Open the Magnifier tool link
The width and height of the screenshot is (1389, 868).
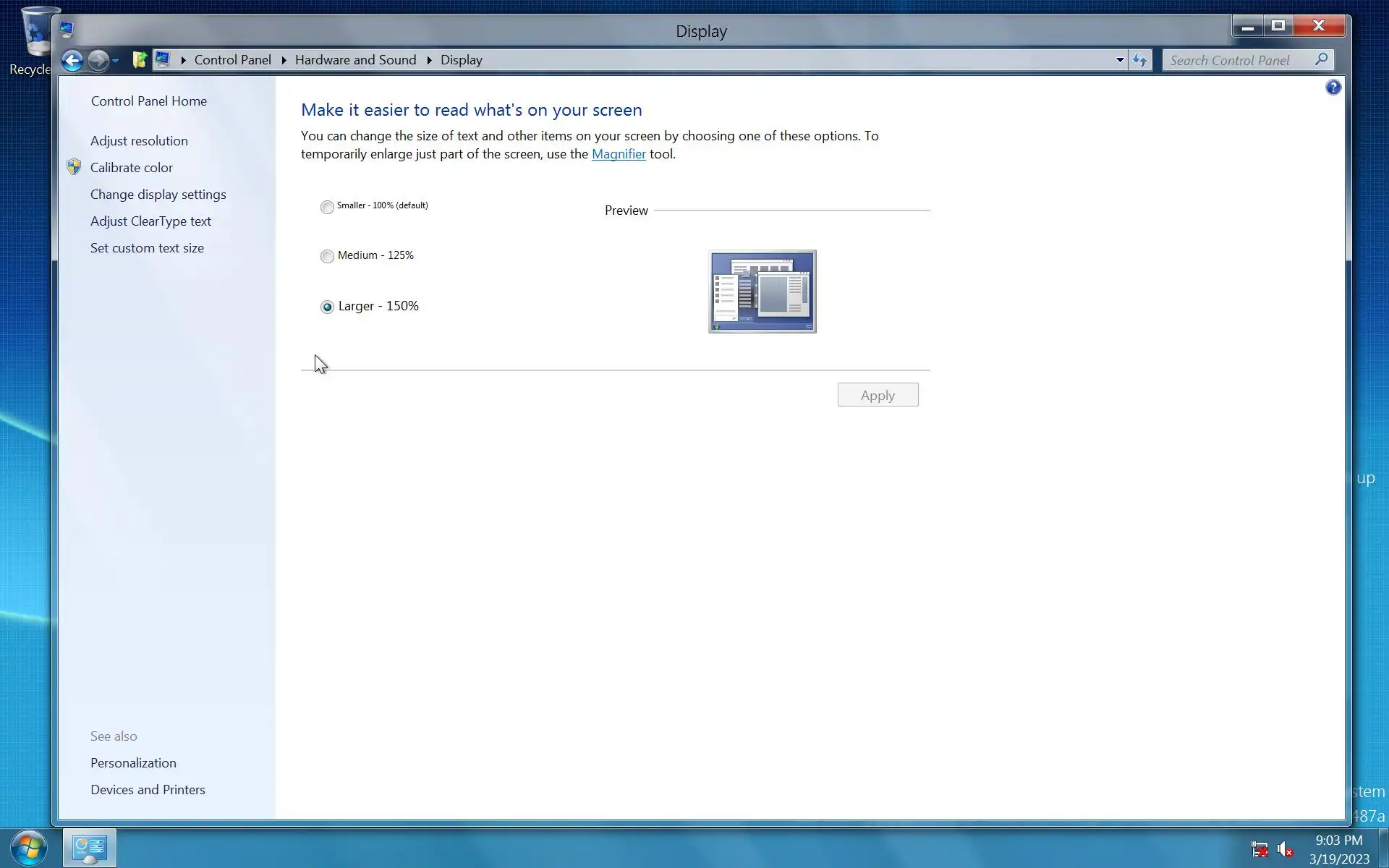[619, 154]
